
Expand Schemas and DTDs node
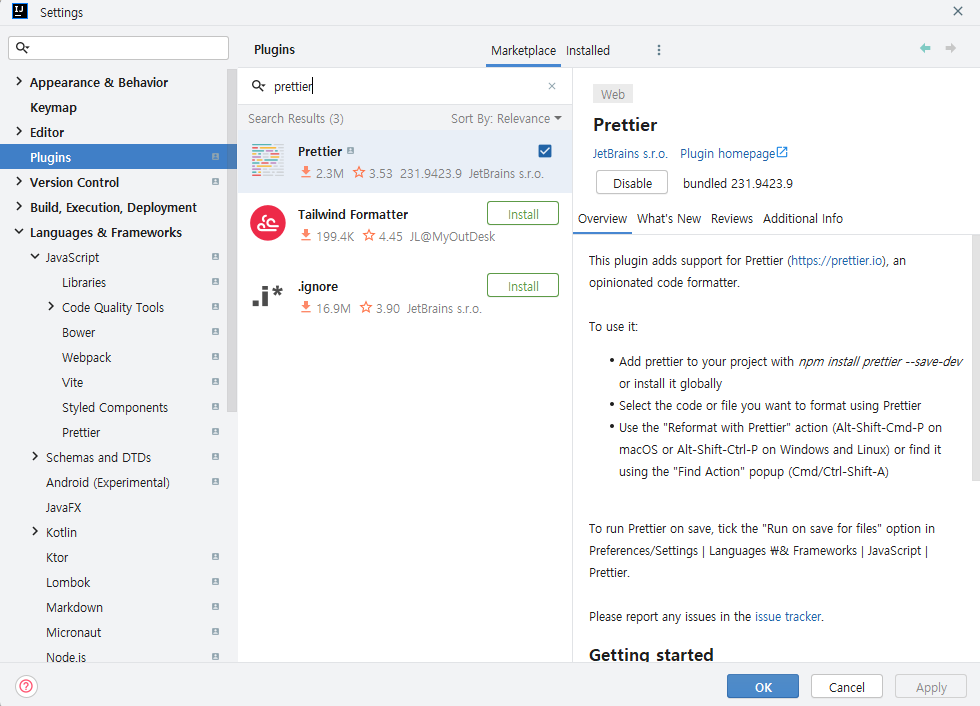click(x=35, y=456)
